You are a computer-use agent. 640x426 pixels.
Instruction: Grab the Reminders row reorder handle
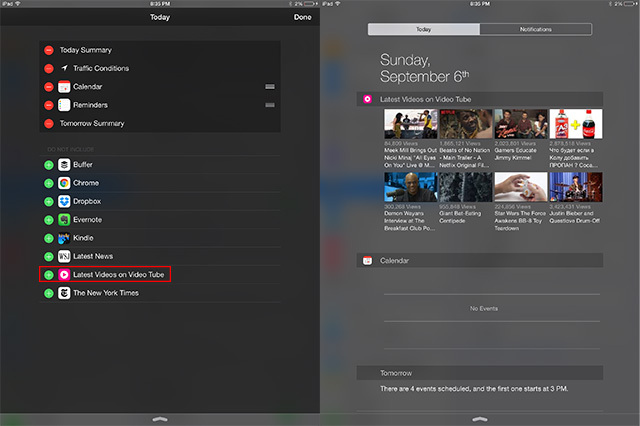(x=270, y=105)
